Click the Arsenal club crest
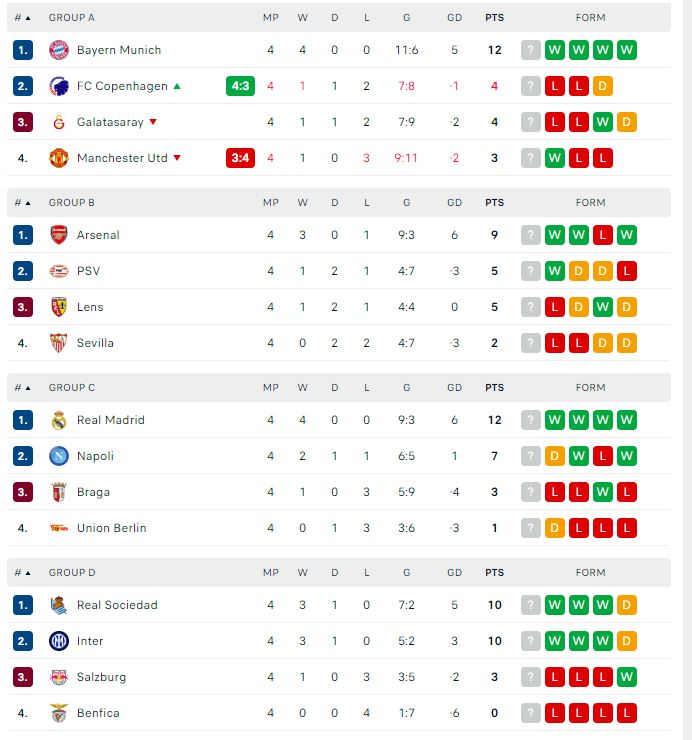This screenshot has width=692, height=740. 58,235
